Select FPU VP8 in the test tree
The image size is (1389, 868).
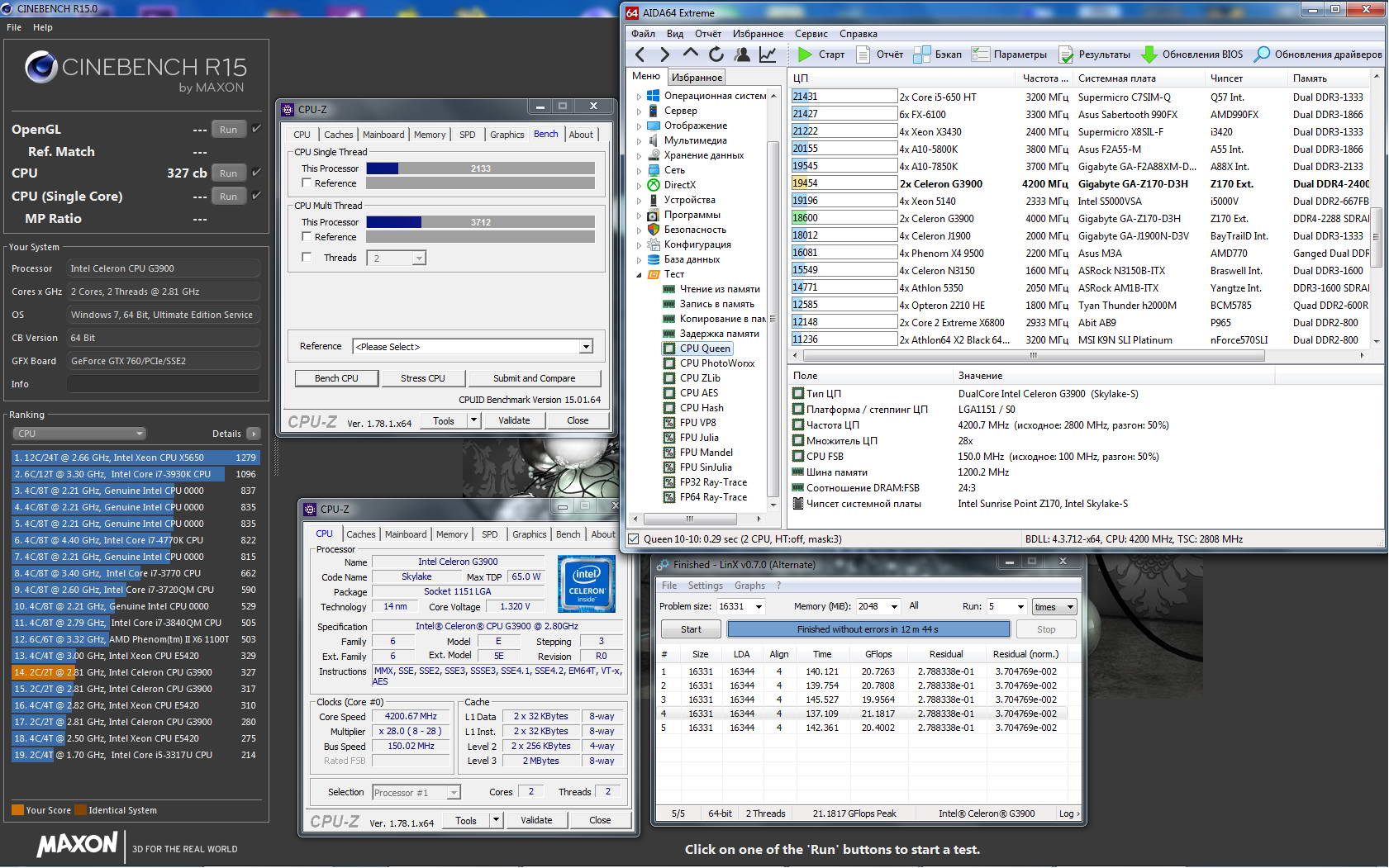697,423
